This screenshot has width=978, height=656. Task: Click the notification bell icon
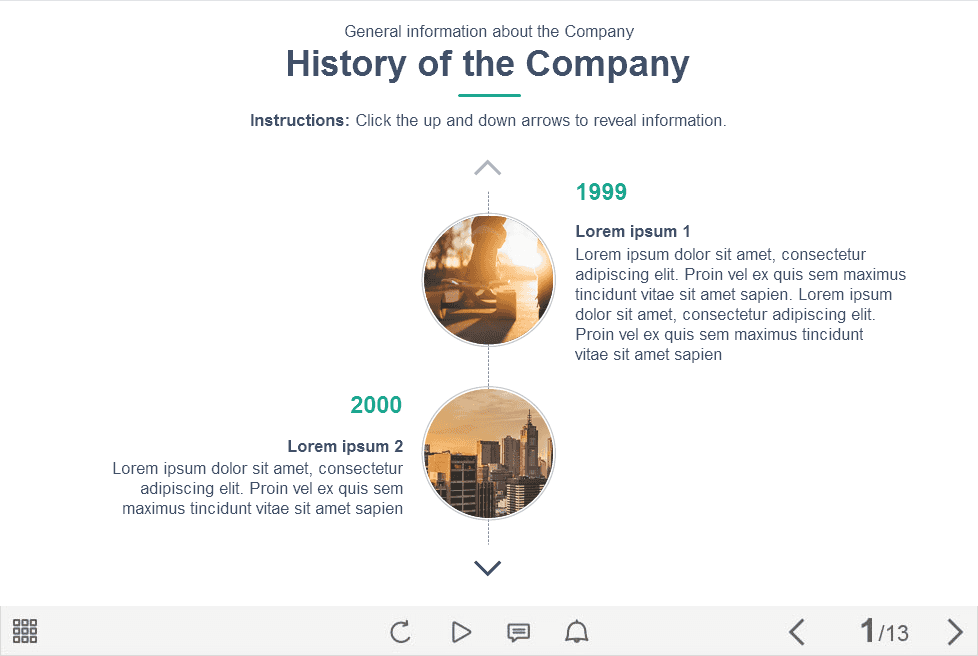tap(577, 632)
